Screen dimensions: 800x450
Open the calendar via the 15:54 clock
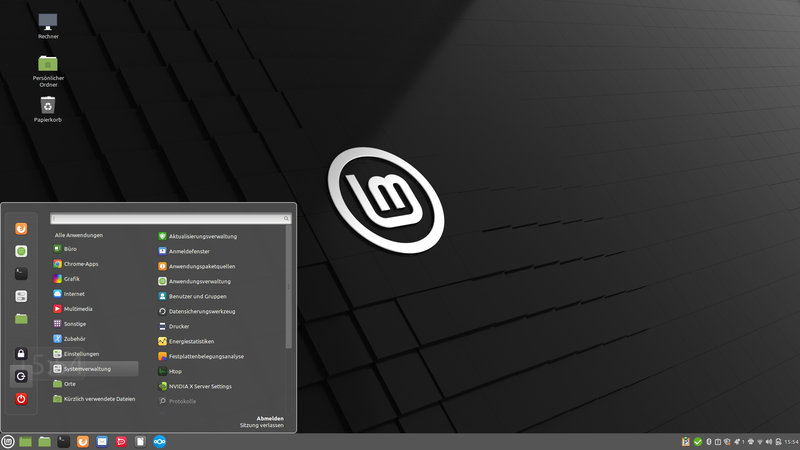click(x=791, y=442)
